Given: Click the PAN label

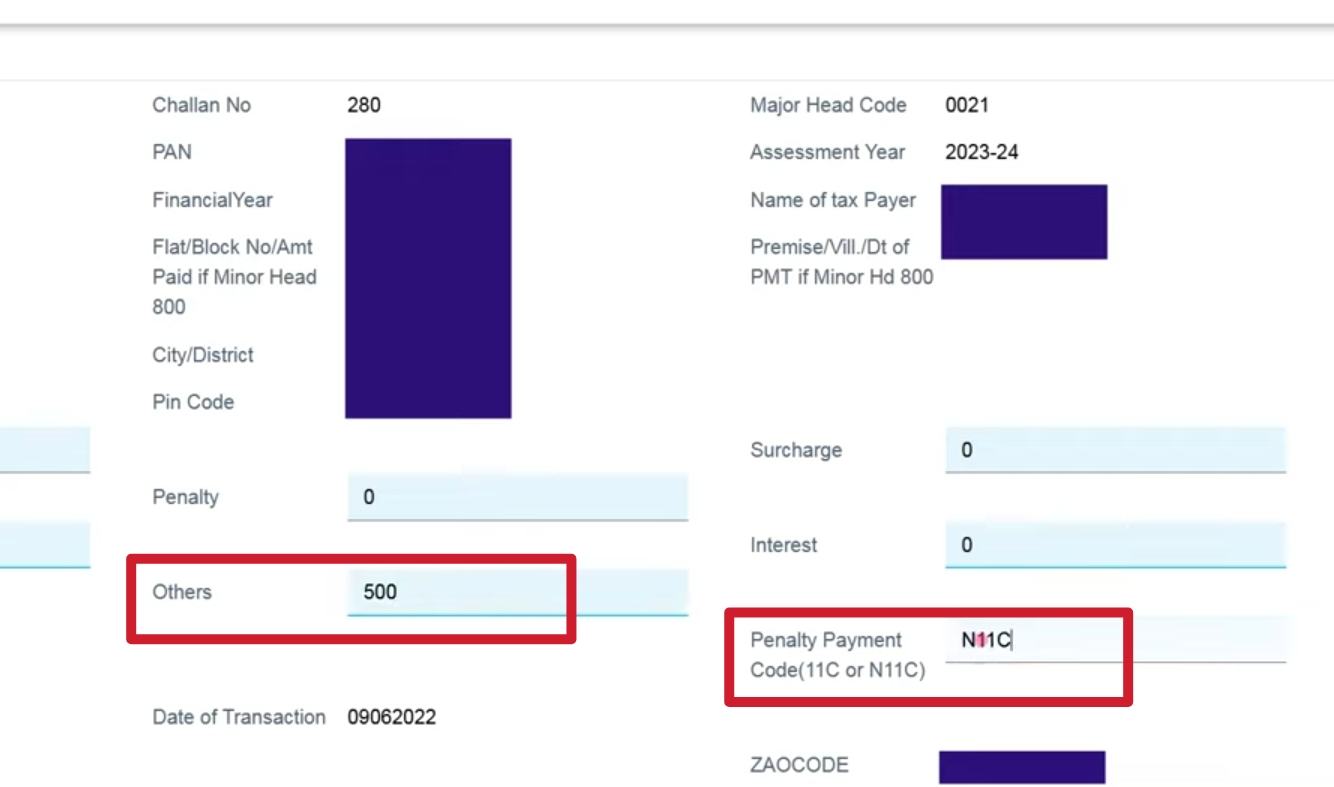Looking at the screenshot, I should (172, 152).
